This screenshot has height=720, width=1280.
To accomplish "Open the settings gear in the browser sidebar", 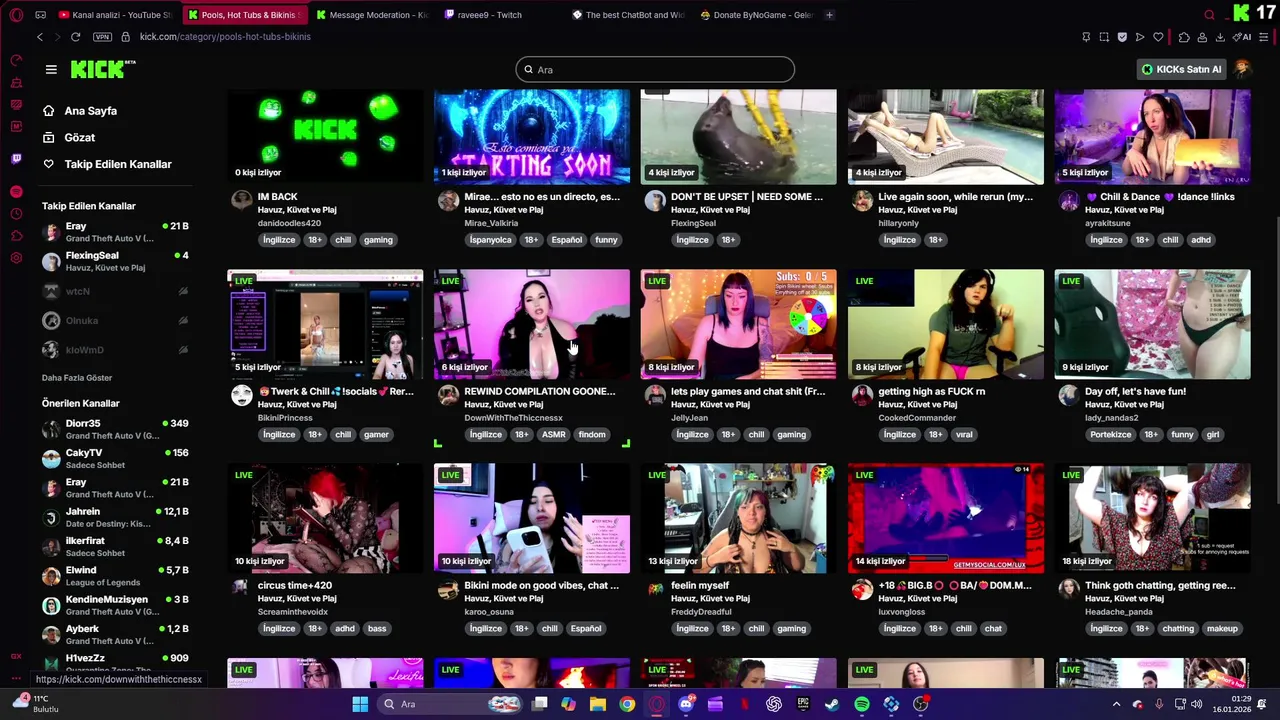I will [x=16, y=258].
